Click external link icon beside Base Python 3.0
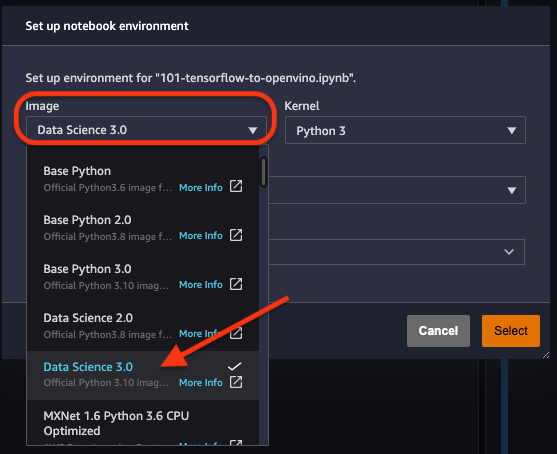The height and width of the screenshot is (454, 557). tap(236, 284)
